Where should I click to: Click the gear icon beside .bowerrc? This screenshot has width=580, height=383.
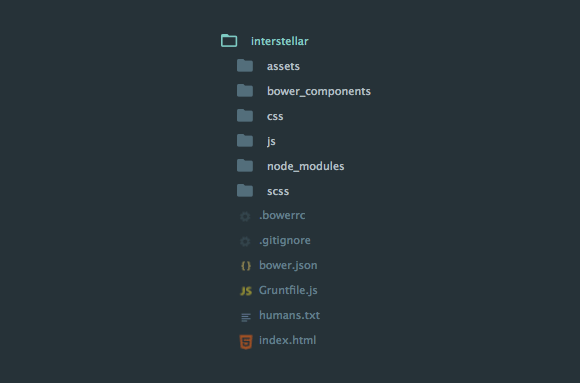point(245,216)
